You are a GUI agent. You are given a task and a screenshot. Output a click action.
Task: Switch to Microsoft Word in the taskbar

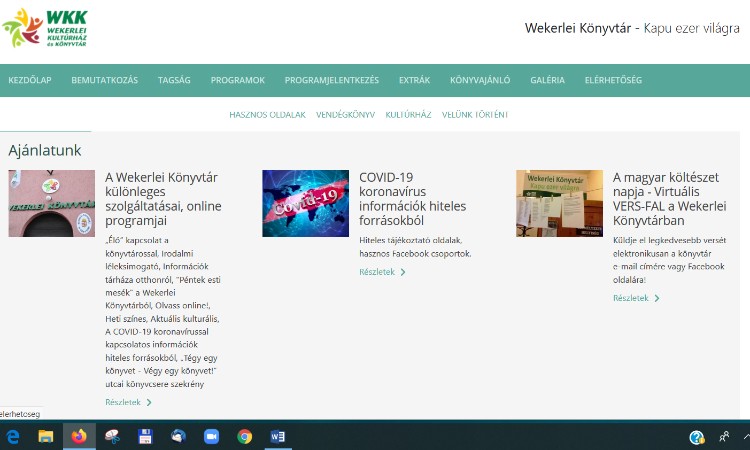277,436
